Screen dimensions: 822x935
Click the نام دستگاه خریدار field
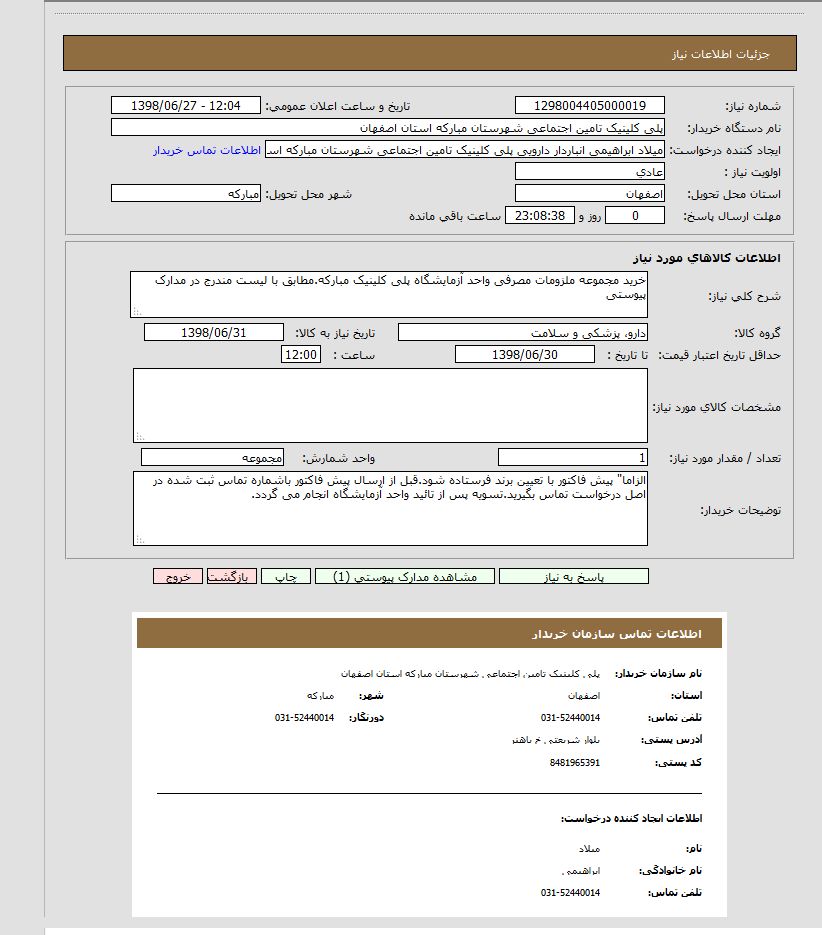[387, 128]
